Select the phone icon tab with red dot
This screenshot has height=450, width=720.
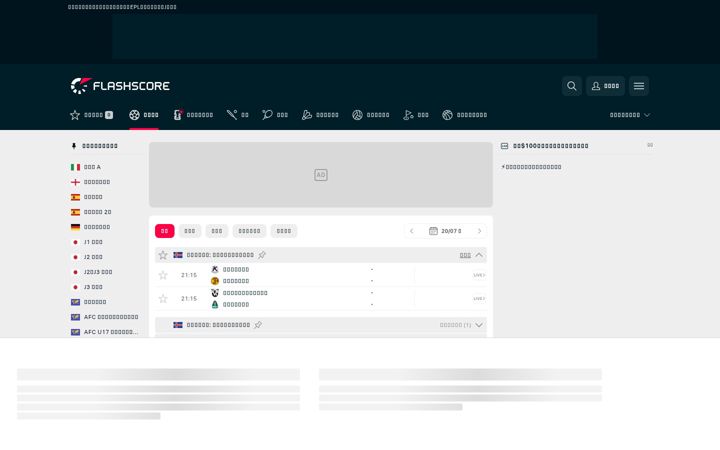193,115
